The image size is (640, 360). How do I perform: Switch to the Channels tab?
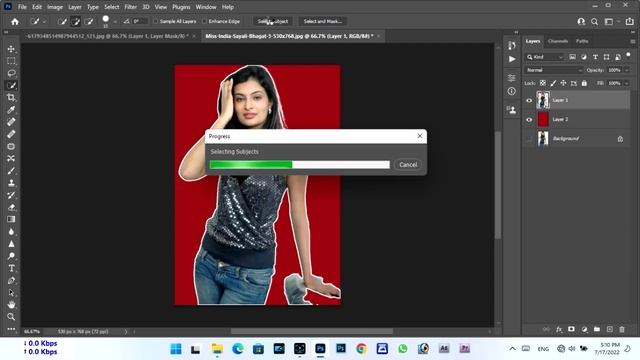[558, 41]
